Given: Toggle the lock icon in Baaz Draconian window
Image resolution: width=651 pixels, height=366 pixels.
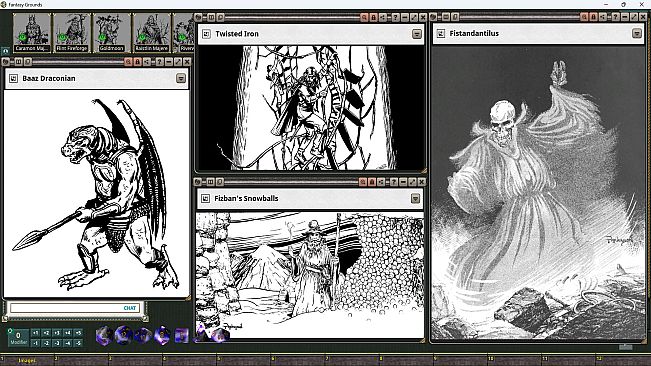Looking at the screenshot, I should coord(137,62).
